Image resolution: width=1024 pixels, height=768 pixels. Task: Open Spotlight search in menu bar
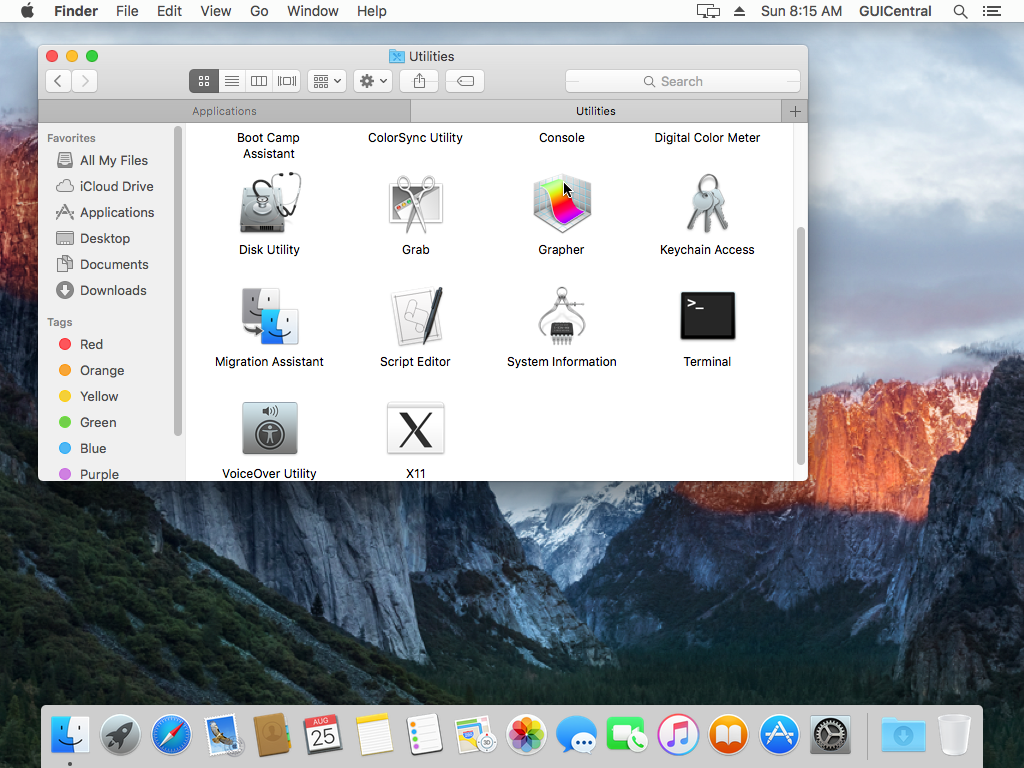tap(960, 11)
